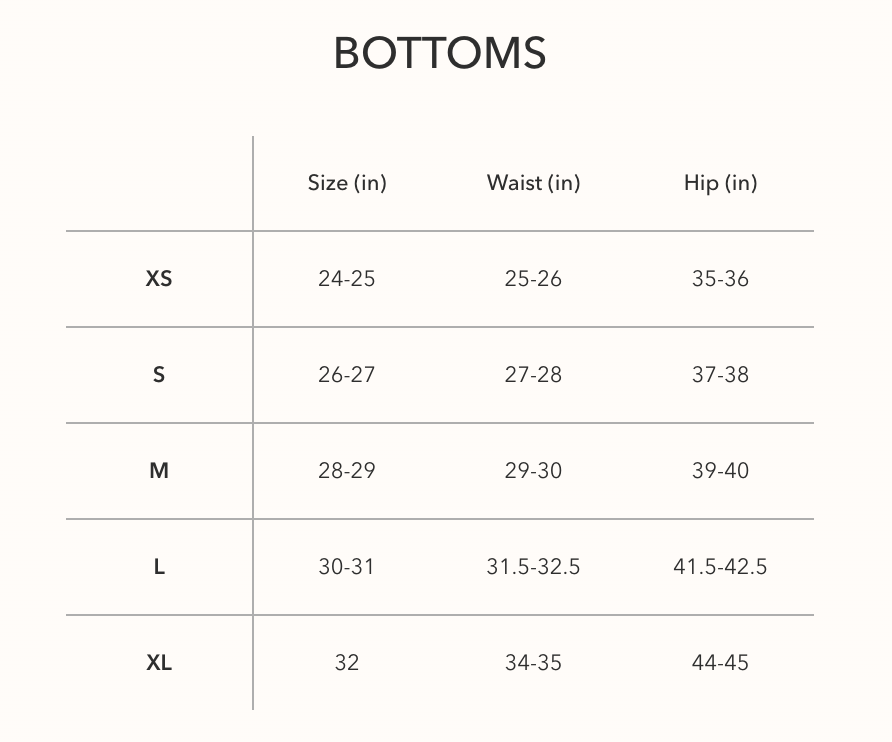Click the S hip value 37-38
The height and width of the screenshot is (742, 892).
point(720,375)
